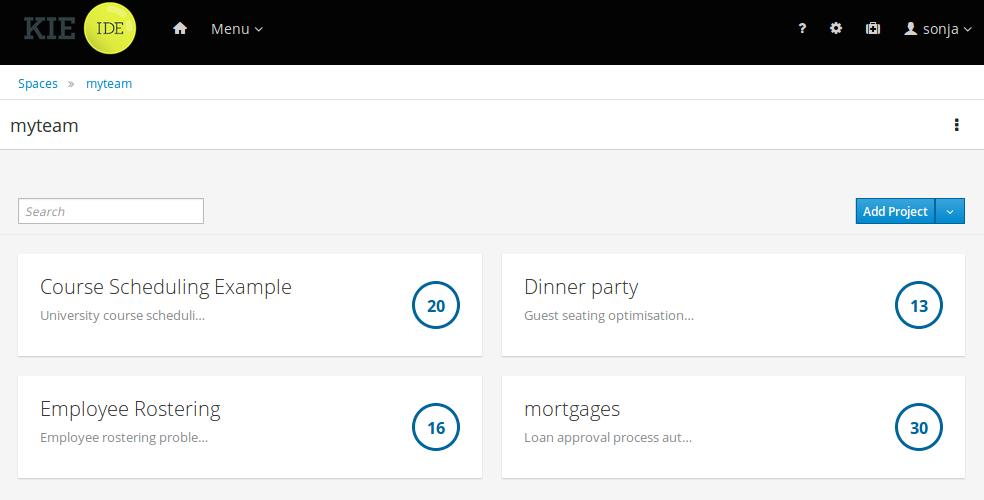984x500 pixels.
Task: Open the help question mark icon
Action: click(x=802, y=29)
